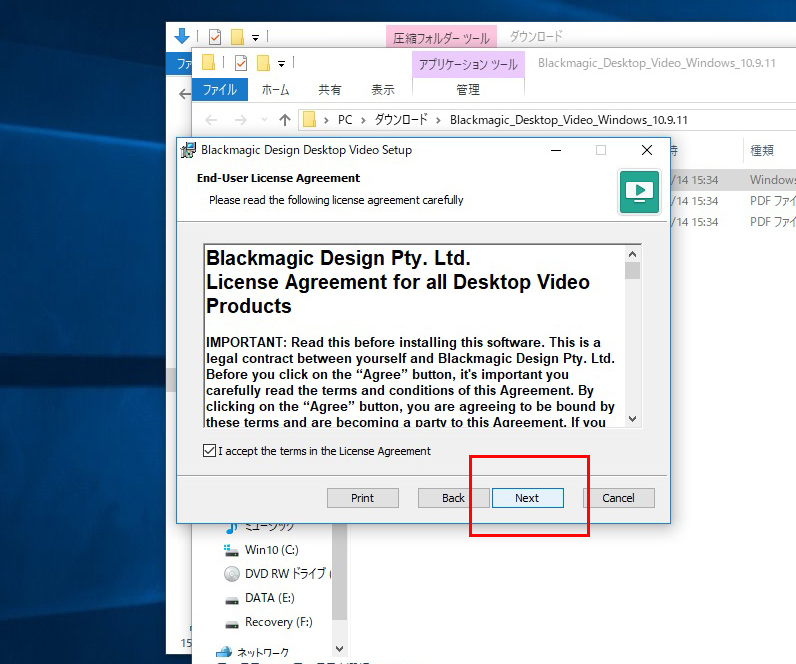Click PC in the address breadcrumb
Viewport: 796px width, 664px height.
coord(345,120)
